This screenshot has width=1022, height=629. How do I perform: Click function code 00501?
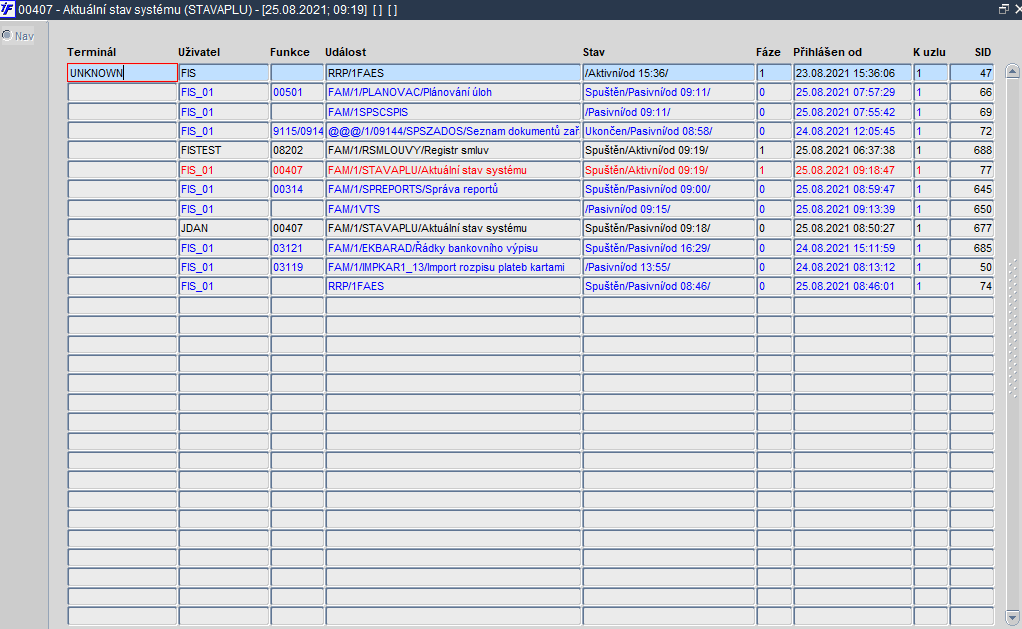(297, 92)
